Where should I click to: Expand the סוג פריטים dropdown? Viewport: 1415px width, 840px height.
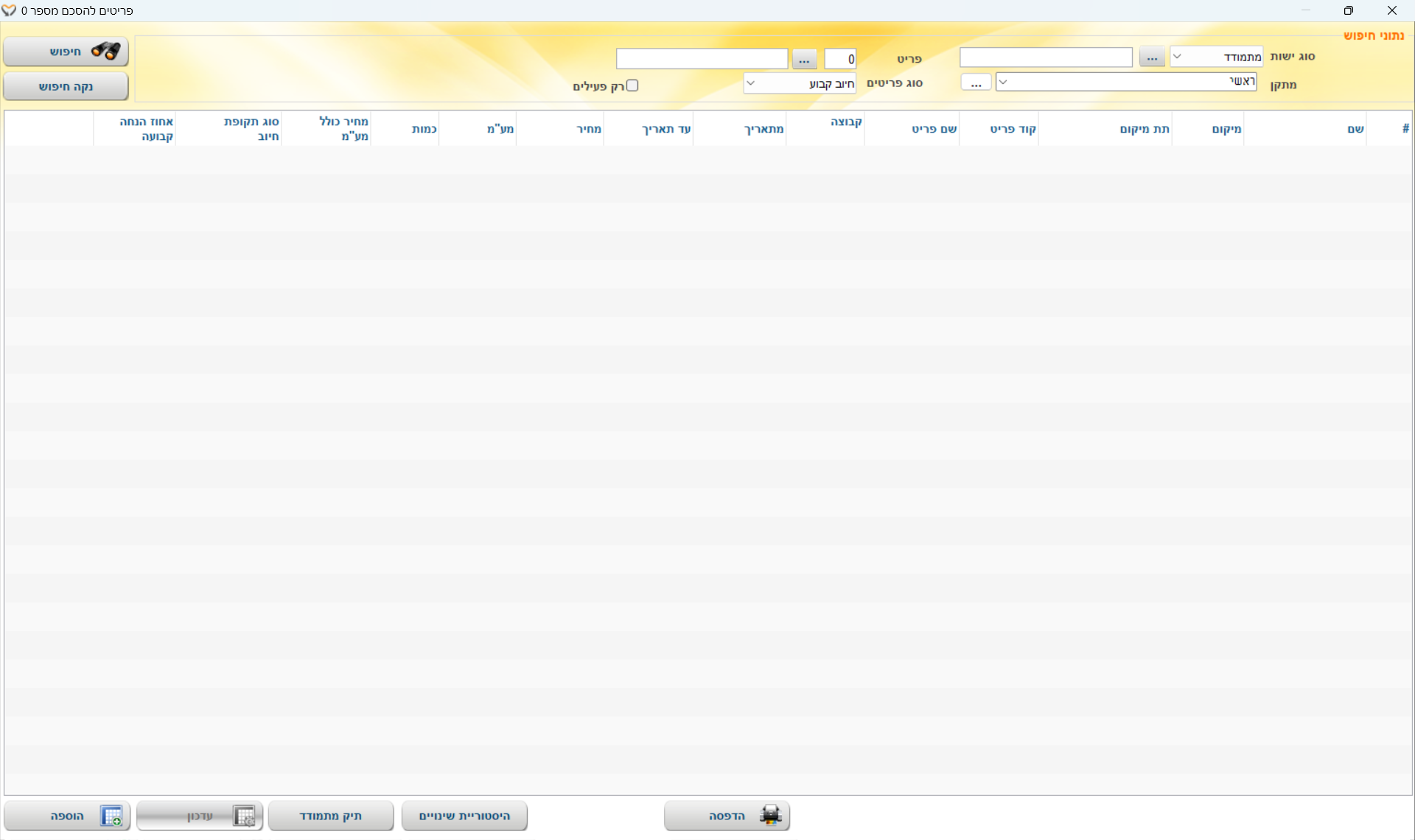(750, 83)
